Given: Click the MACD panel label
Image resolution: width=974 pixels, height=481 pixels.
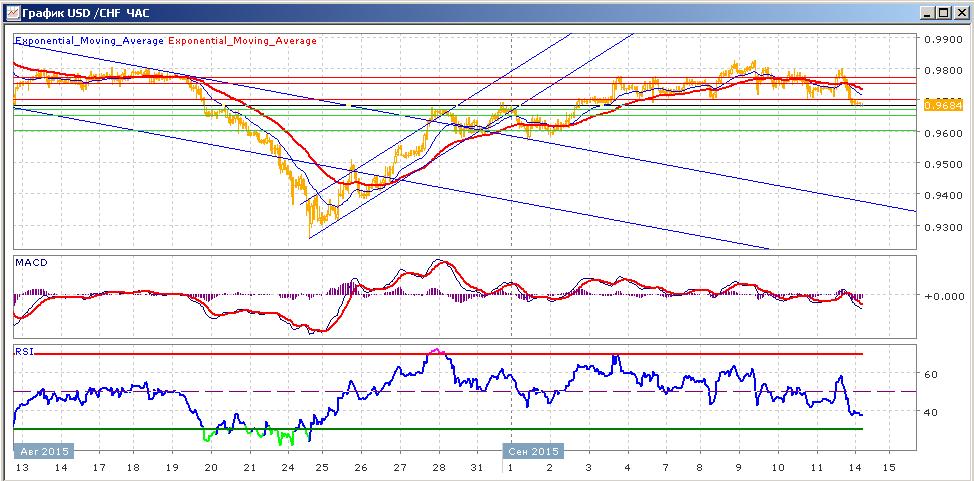Looking at the screenshot, I should (x=31, y=262).
